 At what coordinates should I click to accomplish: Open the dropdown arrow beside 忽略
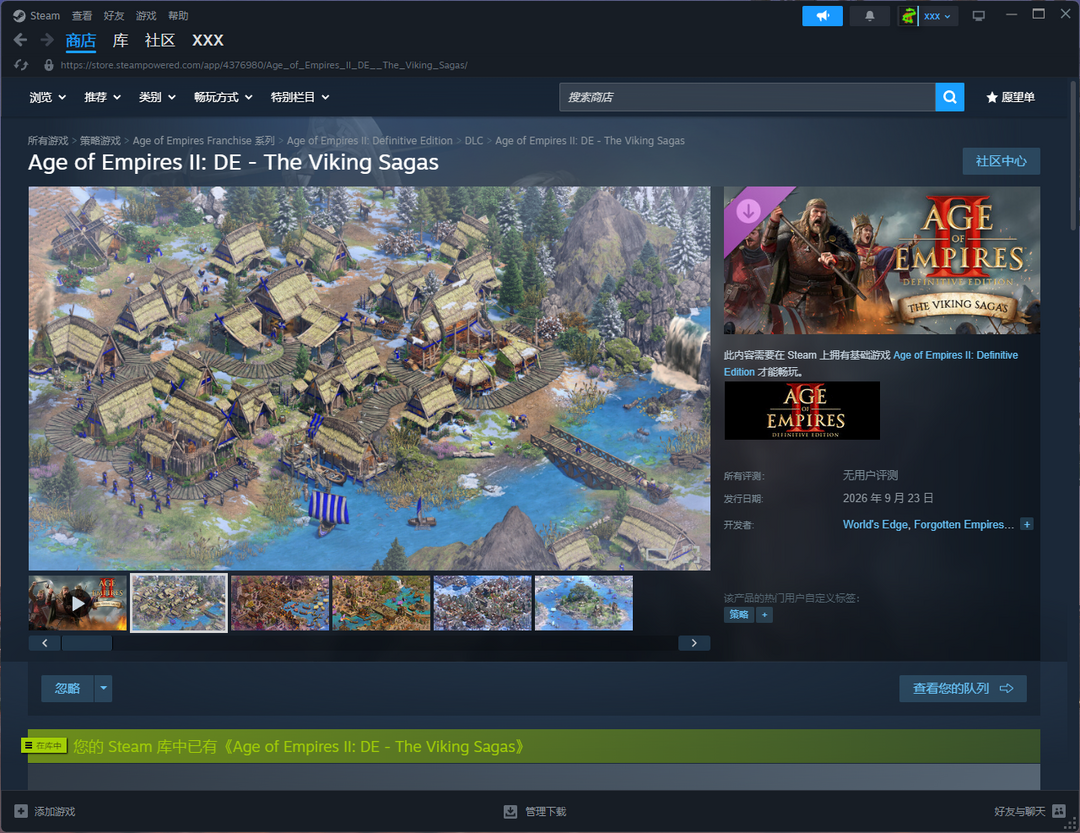tap(103, 688)
